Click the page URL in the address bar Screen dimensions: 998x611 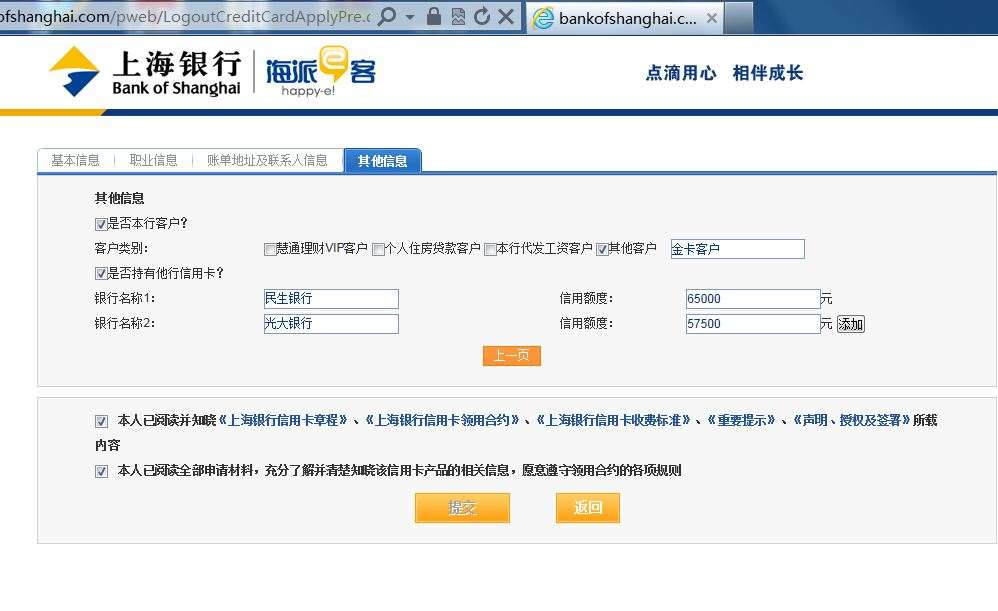tap(185, 17)
